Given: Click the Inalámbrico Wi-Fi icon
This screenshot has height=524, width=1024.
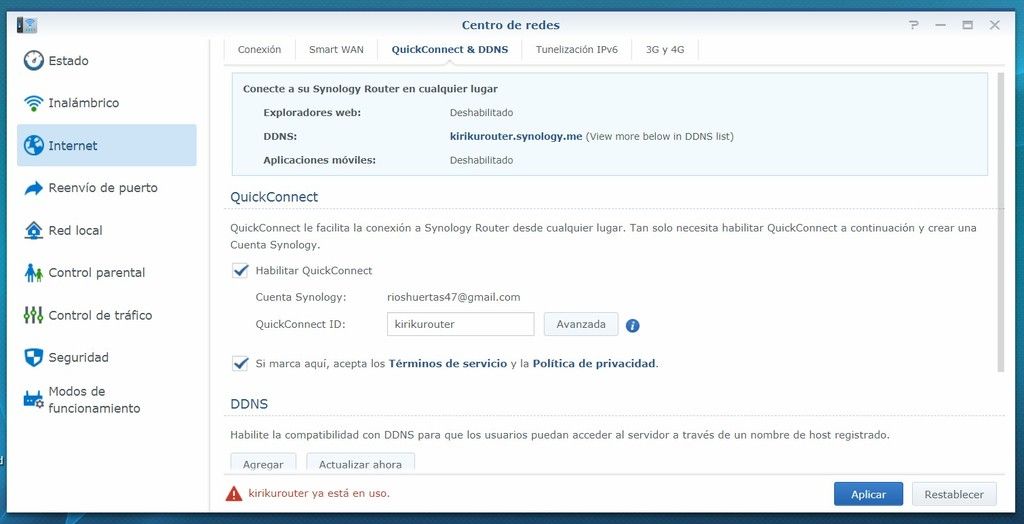Looking at the screenshot, I should tap(33, 103).
